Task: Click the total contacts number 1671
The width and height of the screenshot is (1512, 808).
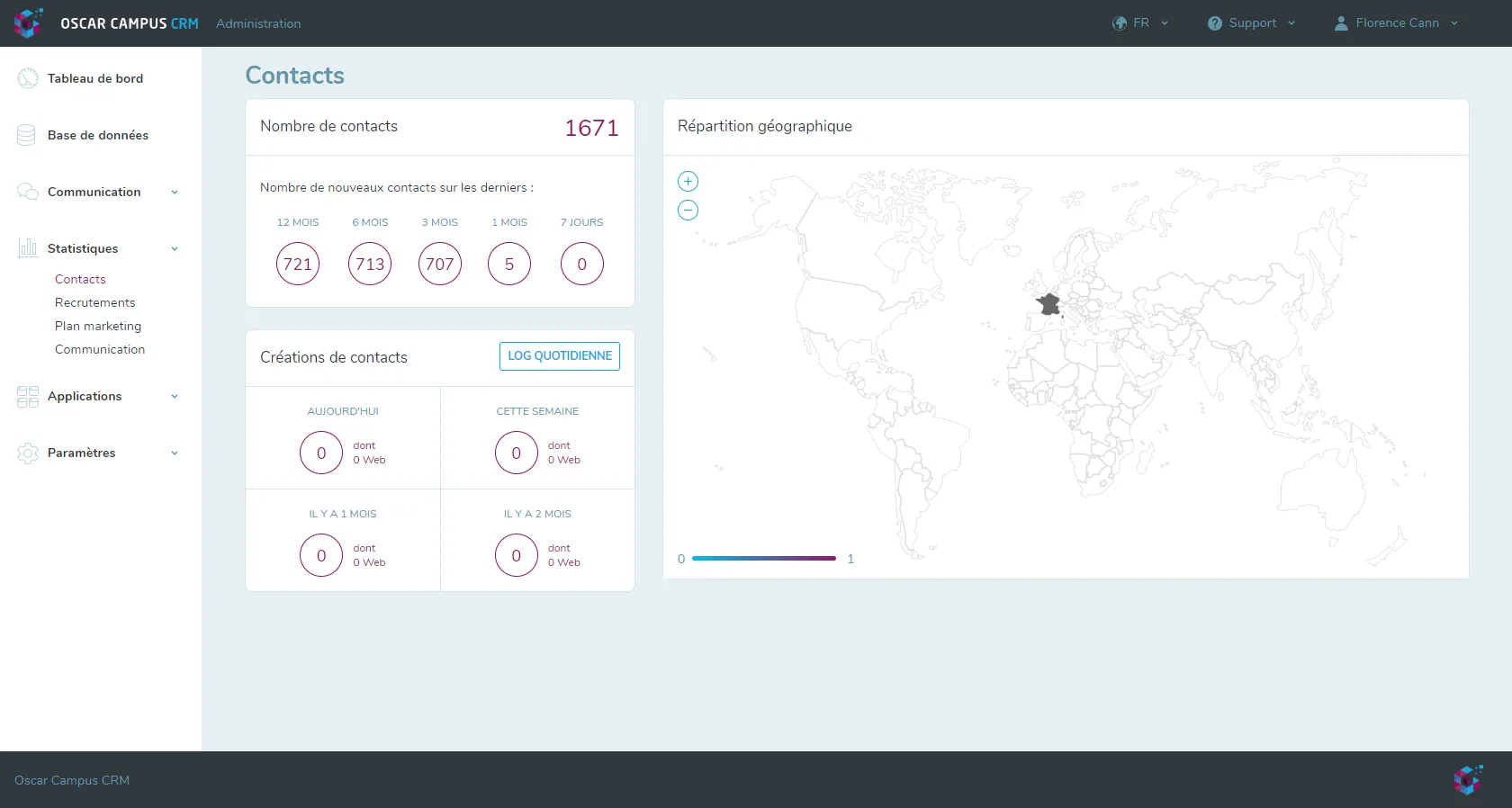Action: tap(591, 128)
